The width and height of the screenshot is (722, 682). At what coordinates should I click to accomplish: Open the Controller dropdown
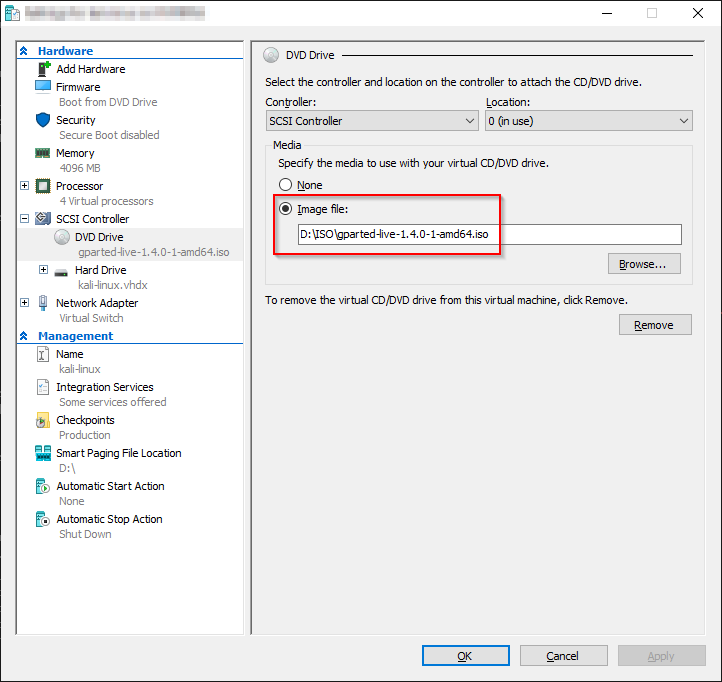372,121
